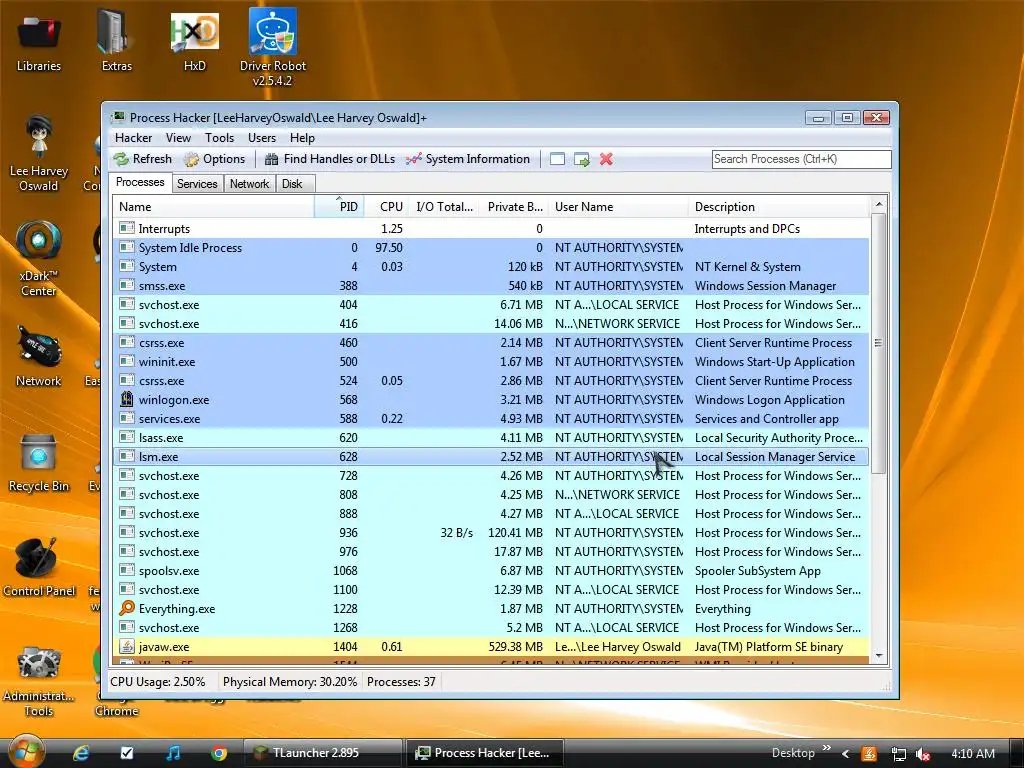The width and height of the screenshot is (1024, 768).
Task: Open xDark Center desktop icon
Action: point(39,259)
